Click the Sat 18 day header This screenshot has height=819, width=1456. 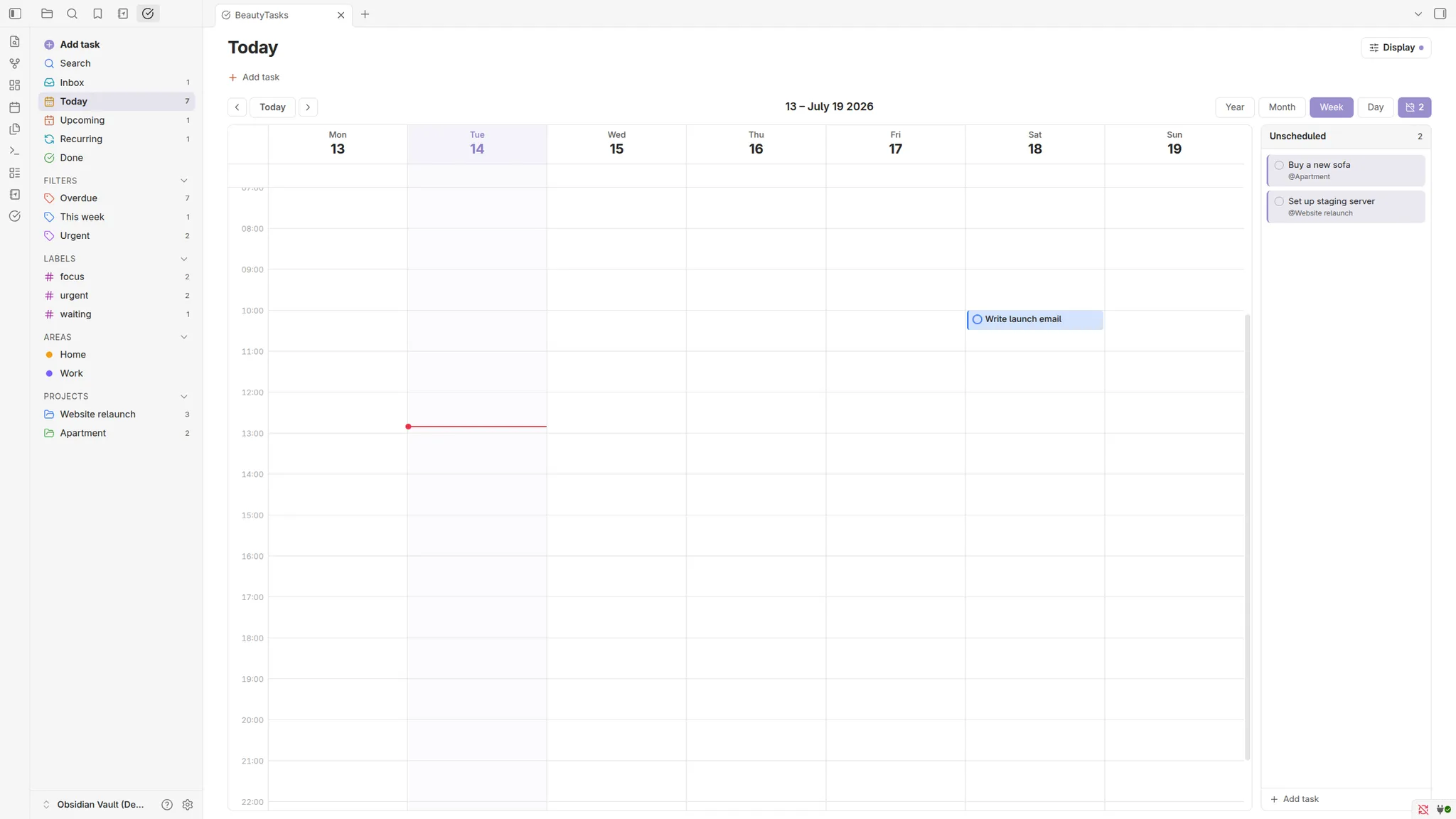tap(1034, 144)
